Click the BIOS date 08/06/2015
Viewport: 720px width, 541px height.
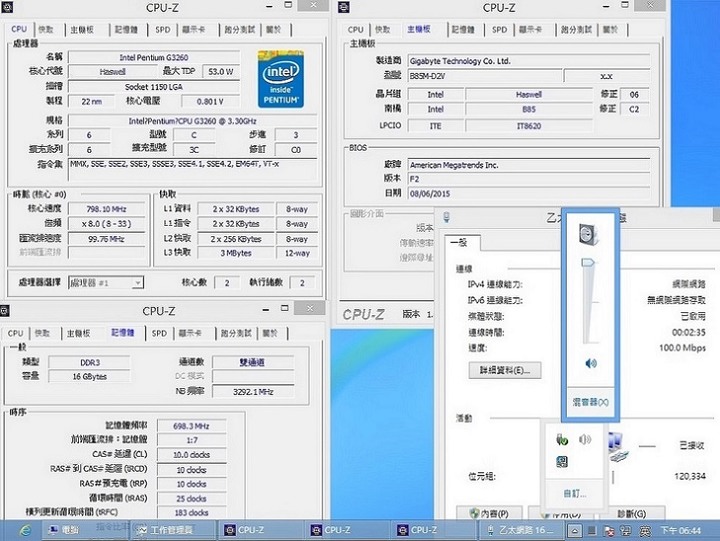(x=529, y=193)
